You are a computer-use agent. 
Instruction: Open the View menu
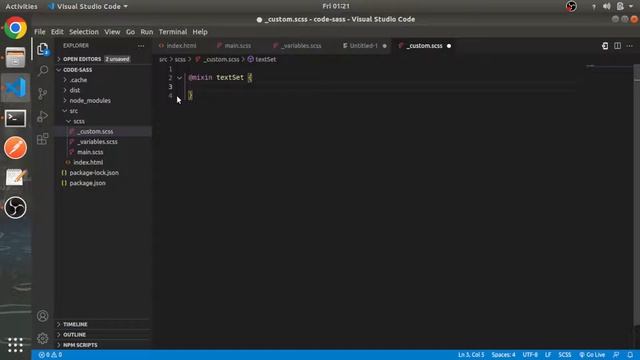point(112,32)
